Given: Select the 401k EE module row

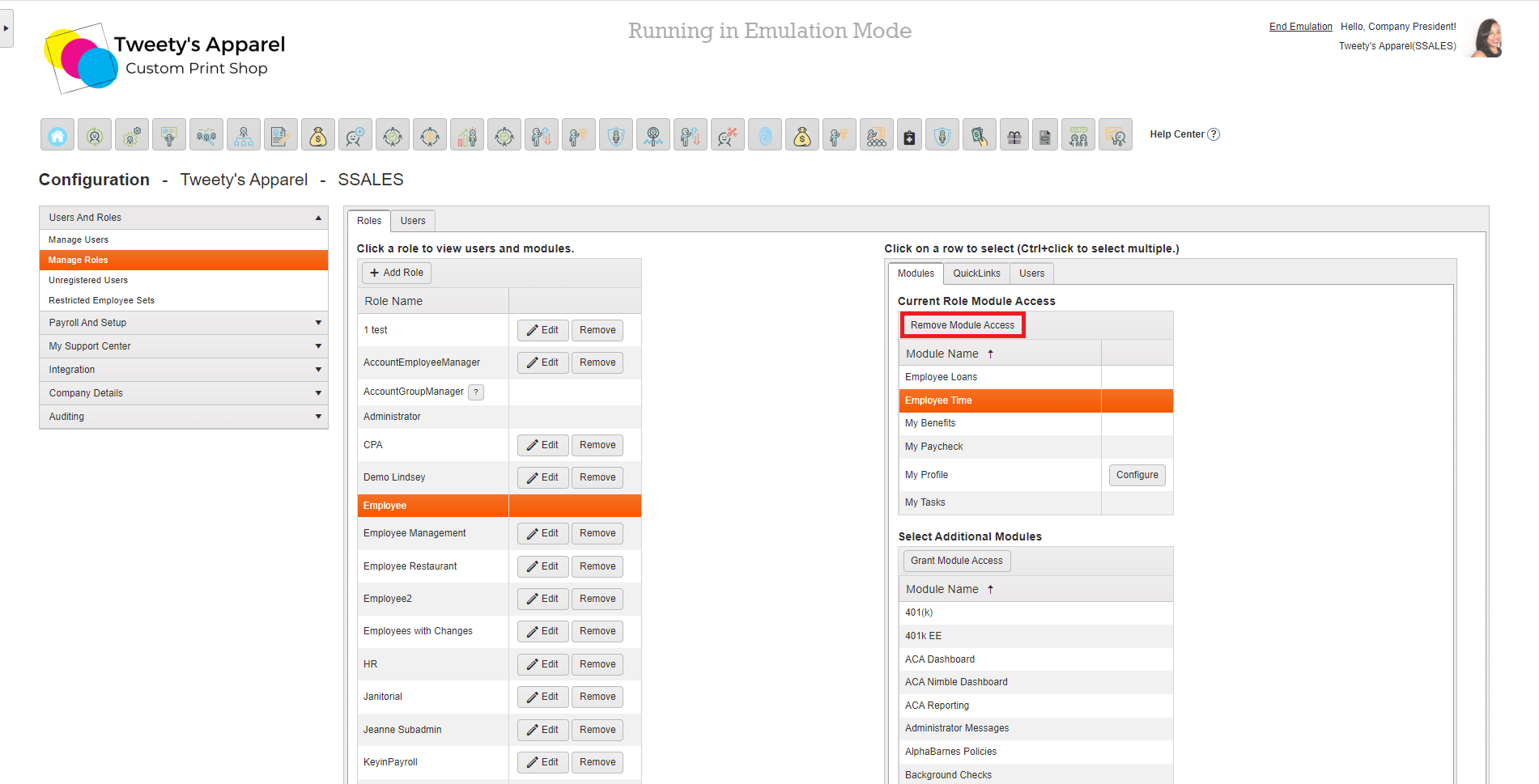Looking at the screenshot, I should [1035, 636].
